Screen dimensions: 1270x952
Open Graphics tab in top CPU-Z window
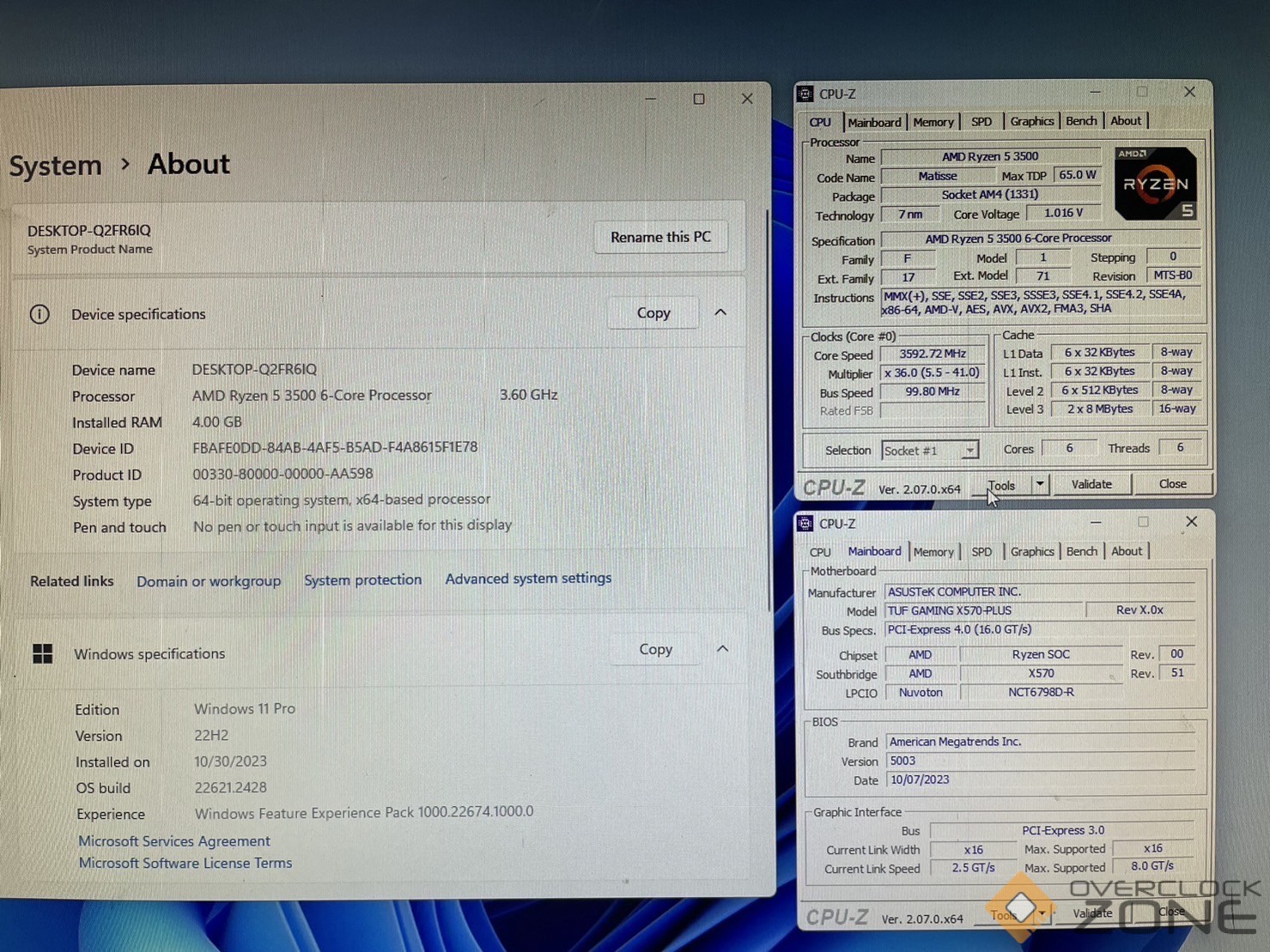[1031, 121]
